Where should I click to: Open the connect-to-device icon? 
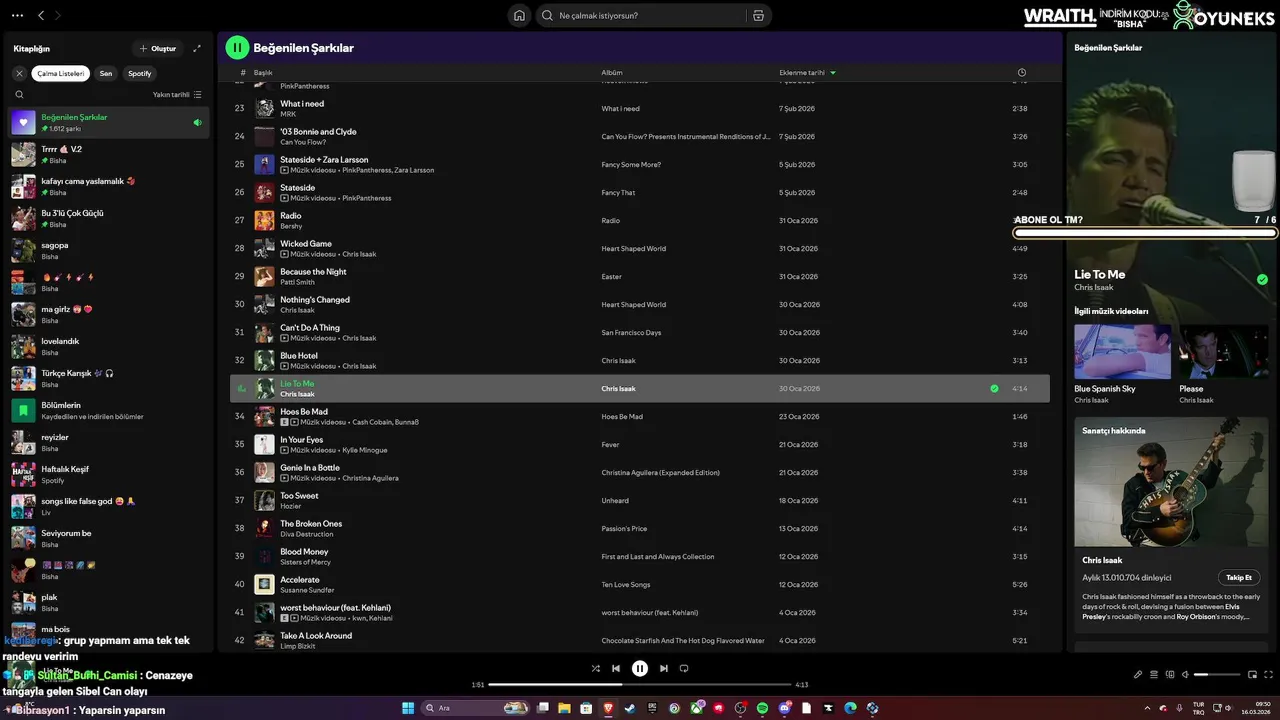point(1170,674)
